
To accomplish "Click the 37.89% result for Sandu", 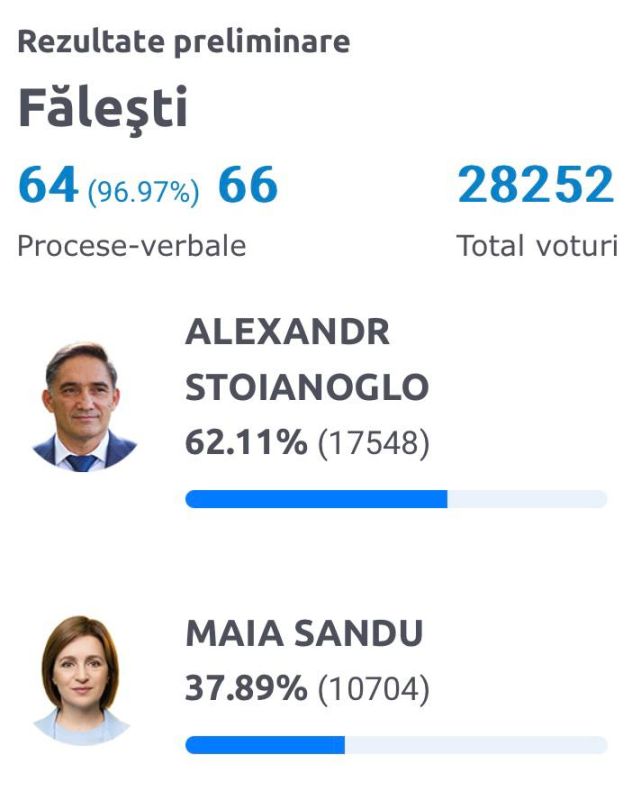I will 246,688.
